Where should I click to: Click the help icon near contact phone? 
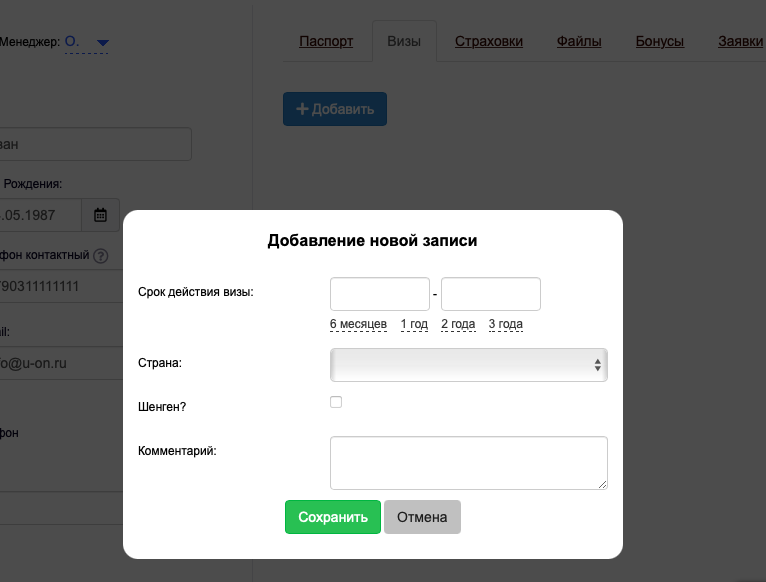(x=101, y=256)
